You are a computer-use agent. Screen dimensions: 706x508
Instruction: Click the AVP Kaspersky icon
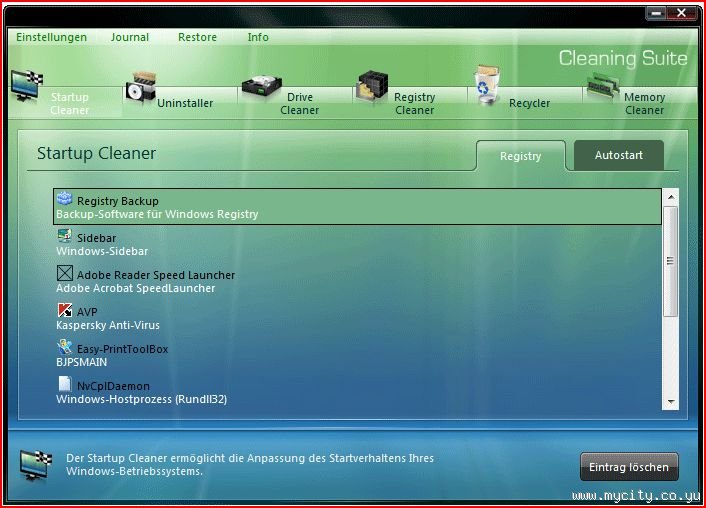coord(65,310)
